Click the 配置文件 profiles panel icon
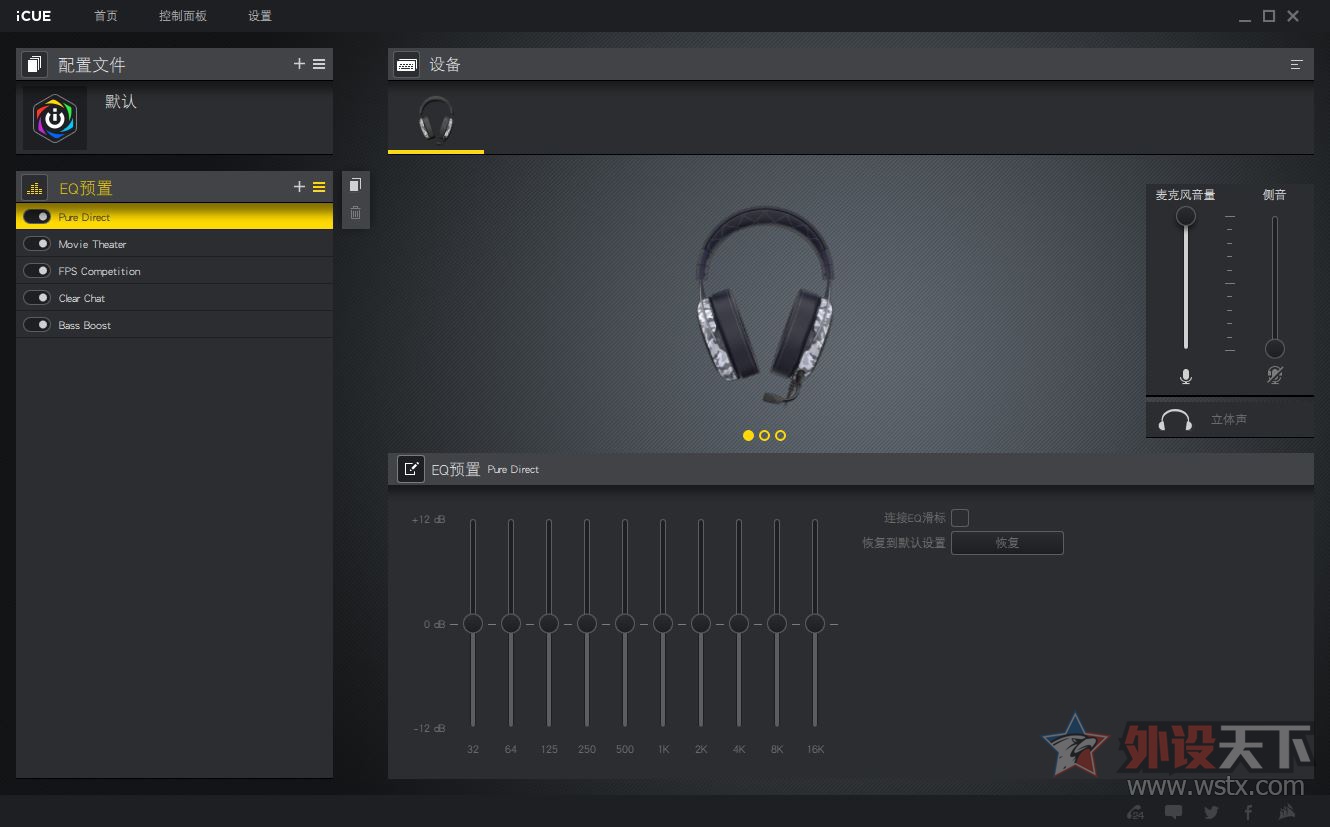 tap(34, 65)
